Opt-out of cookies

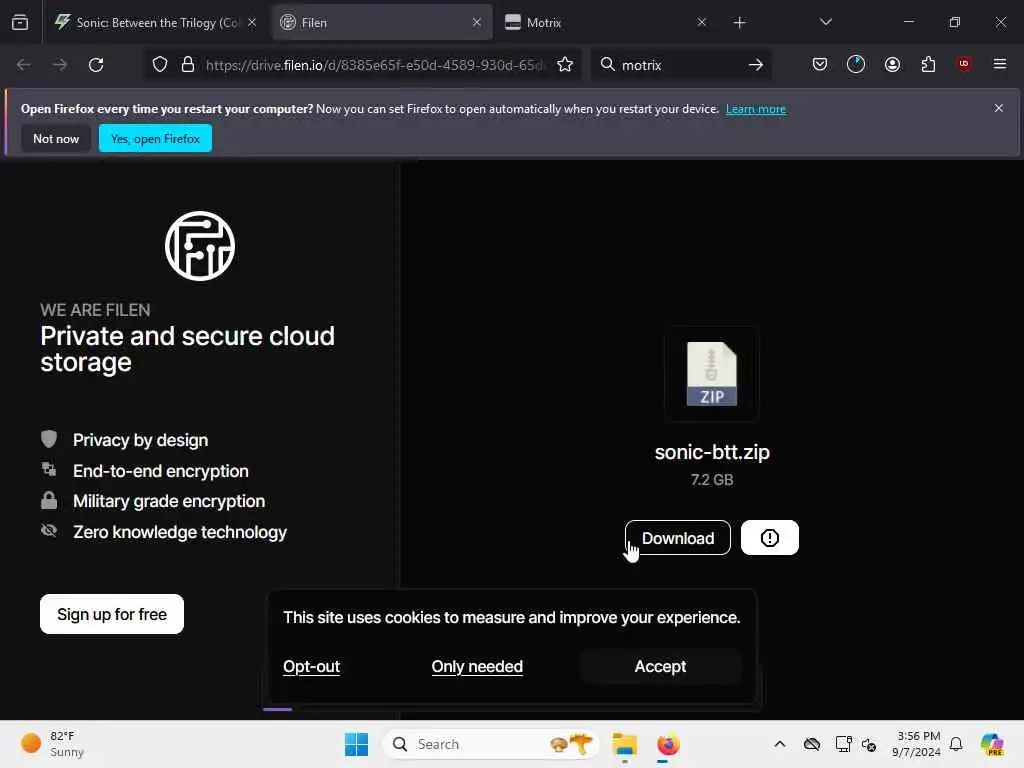click(x=312, y=666)
